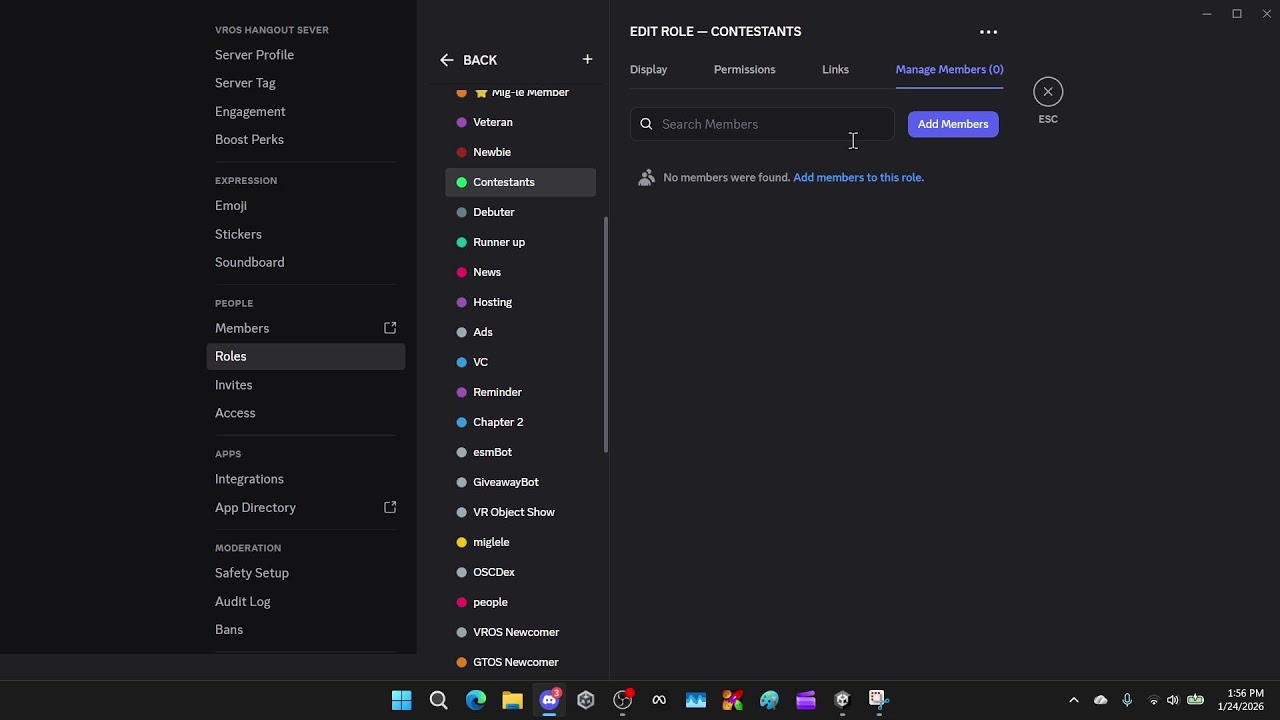Click the volume icon in system tray

(x=1173, y=700)
